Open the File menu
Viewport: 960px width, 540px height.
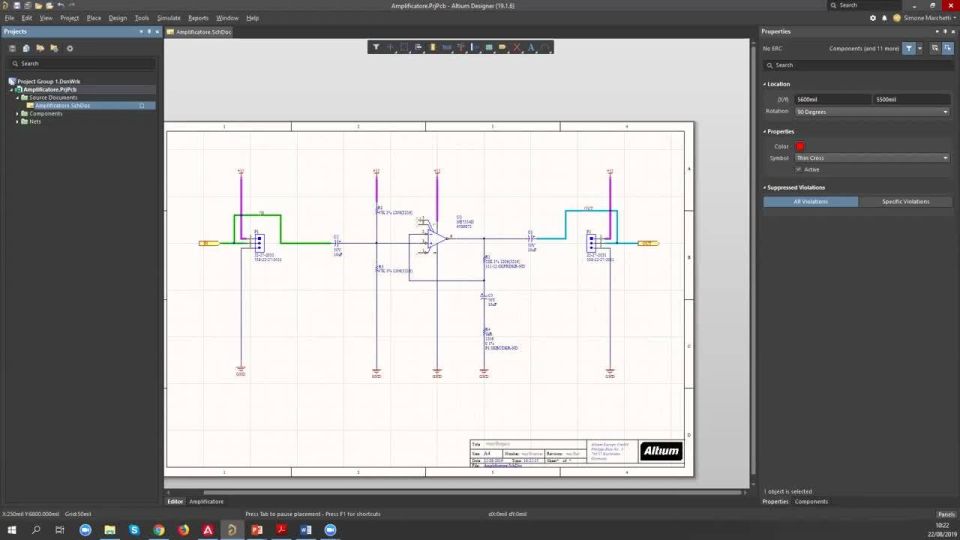(9, 18)
